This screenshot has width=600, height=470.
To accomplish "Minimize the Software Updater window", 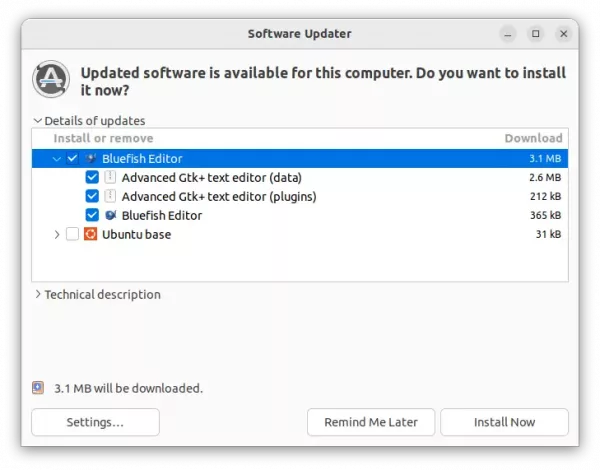I will pos(508,34).
